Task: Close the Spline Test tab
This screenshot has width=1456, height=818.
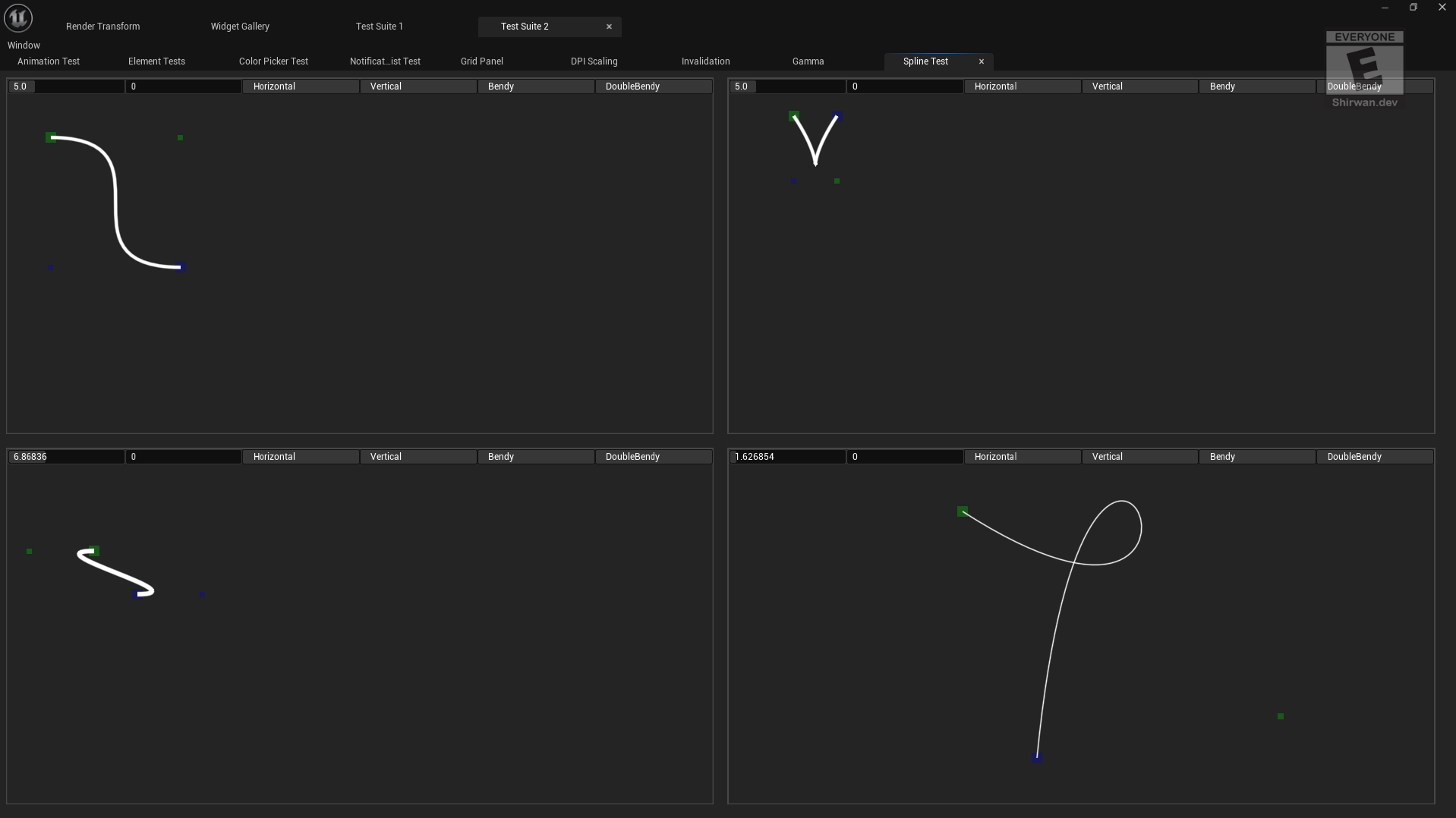Action: click(982, 61)
